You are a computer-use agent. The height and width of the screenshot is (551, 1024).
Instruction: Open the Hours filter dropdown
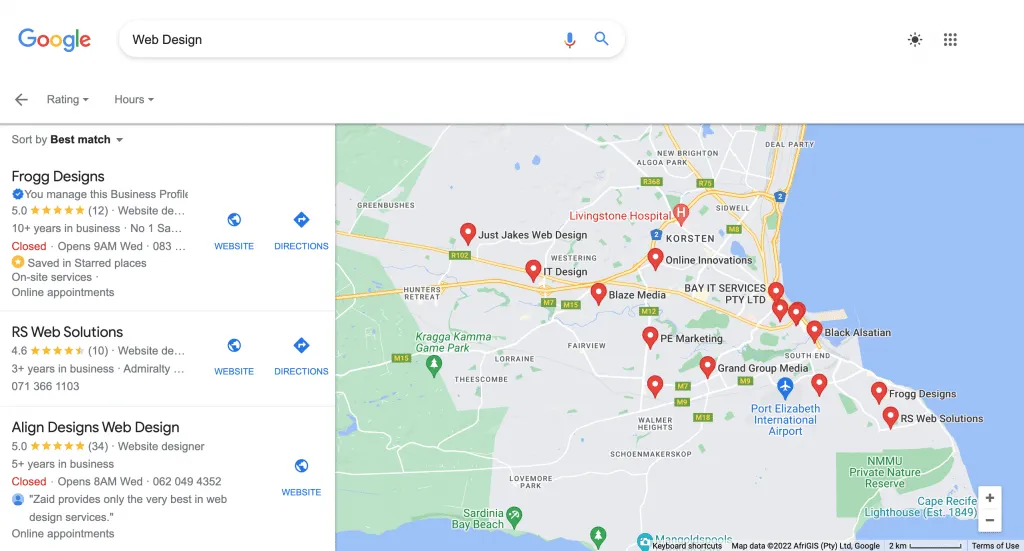tap(134, 99)
